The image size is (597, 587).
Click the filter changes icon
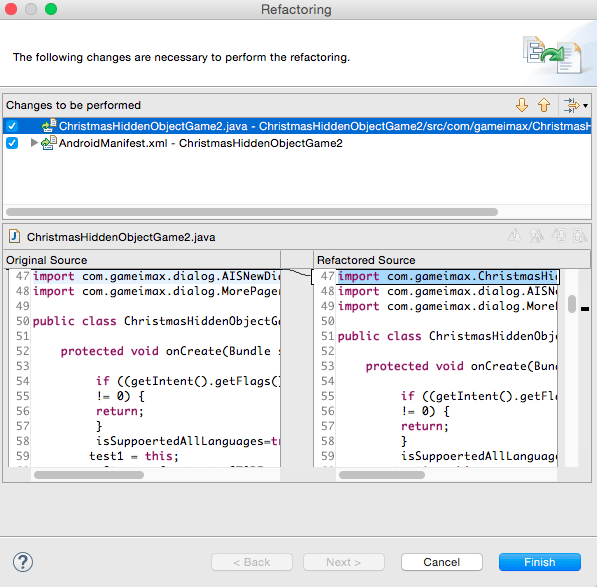pos(571,105)
